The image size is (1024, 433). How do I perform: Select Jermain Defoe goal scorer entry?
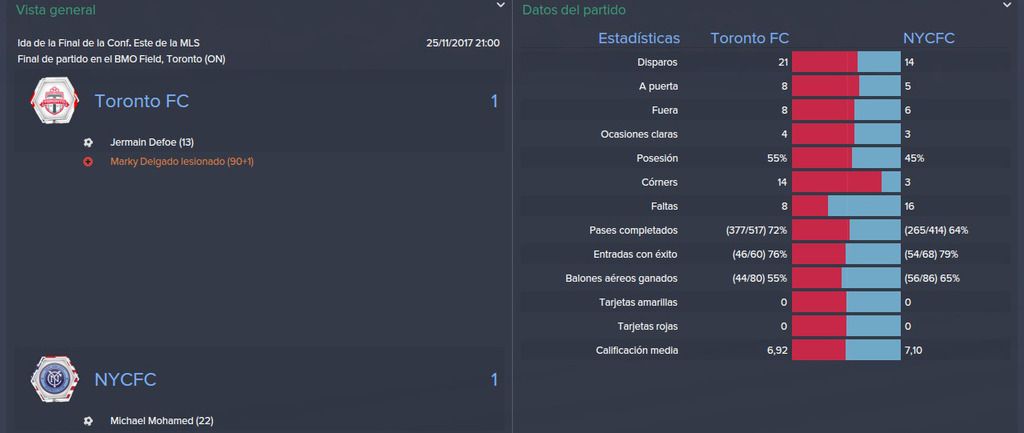click(x=152, y=142)
